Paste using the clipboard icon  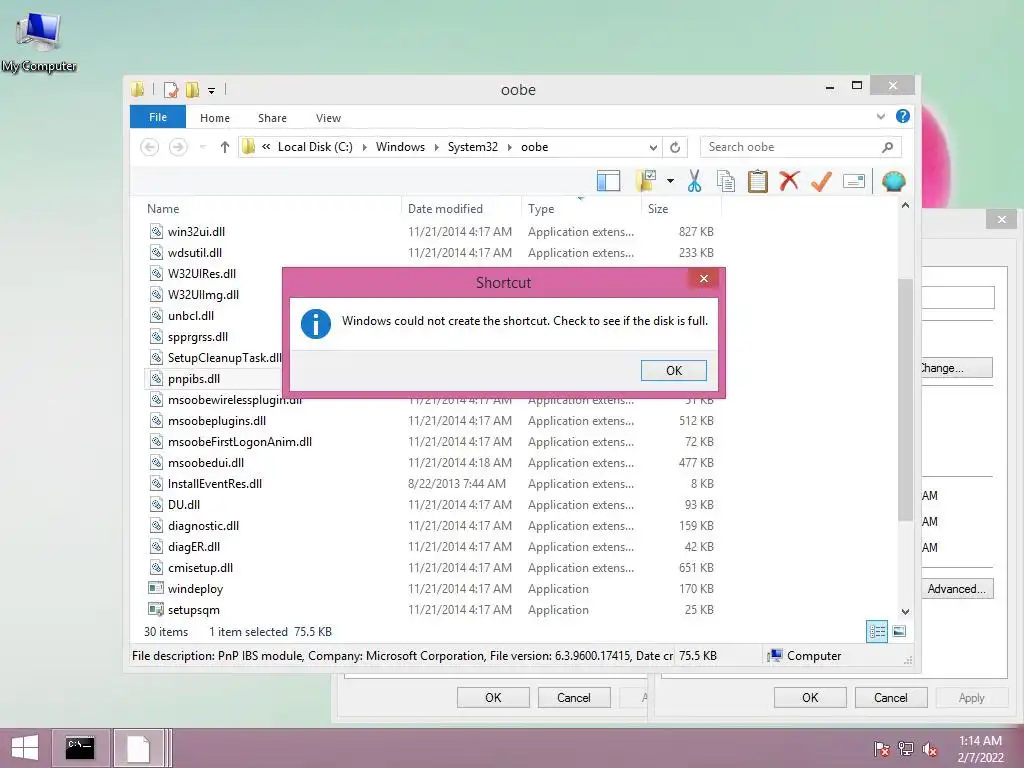(758, 181)
